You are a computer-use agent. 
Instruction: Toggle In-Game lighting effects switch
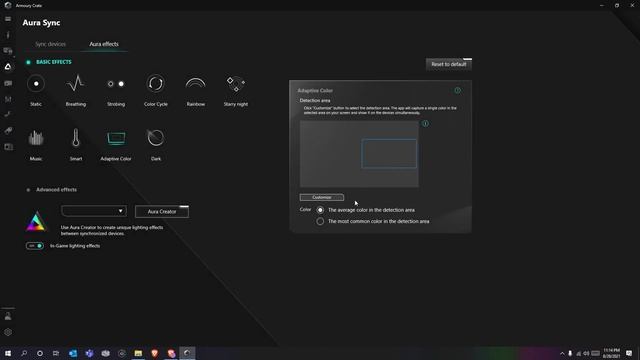tap(35, 246)
